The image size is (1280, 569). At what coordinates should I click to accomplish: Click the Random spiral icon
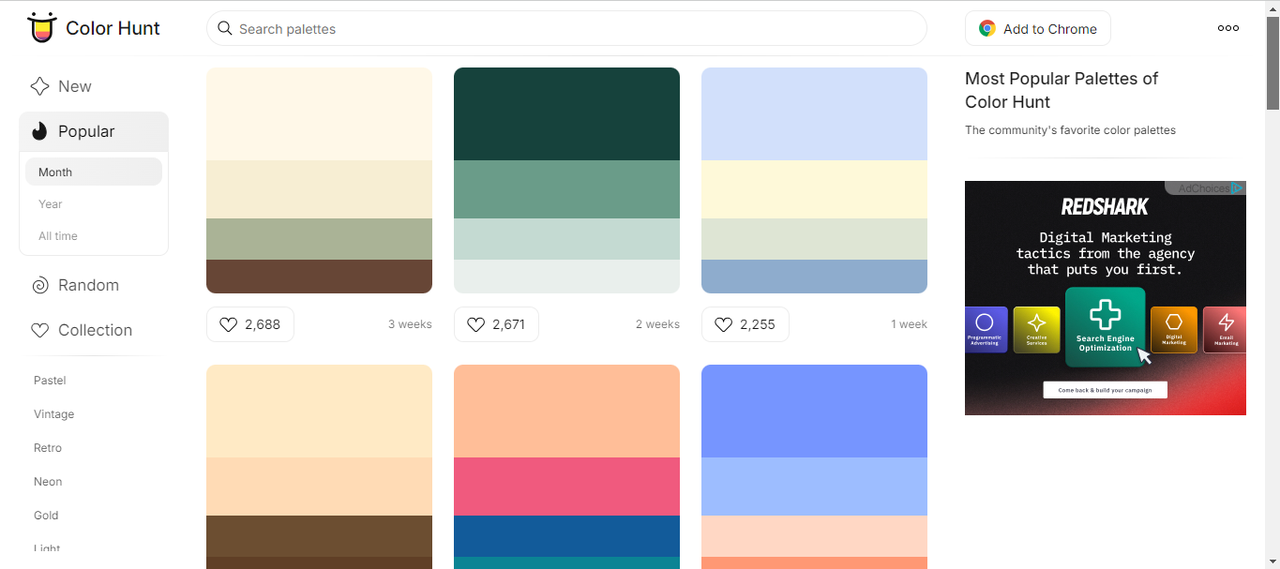40,285
